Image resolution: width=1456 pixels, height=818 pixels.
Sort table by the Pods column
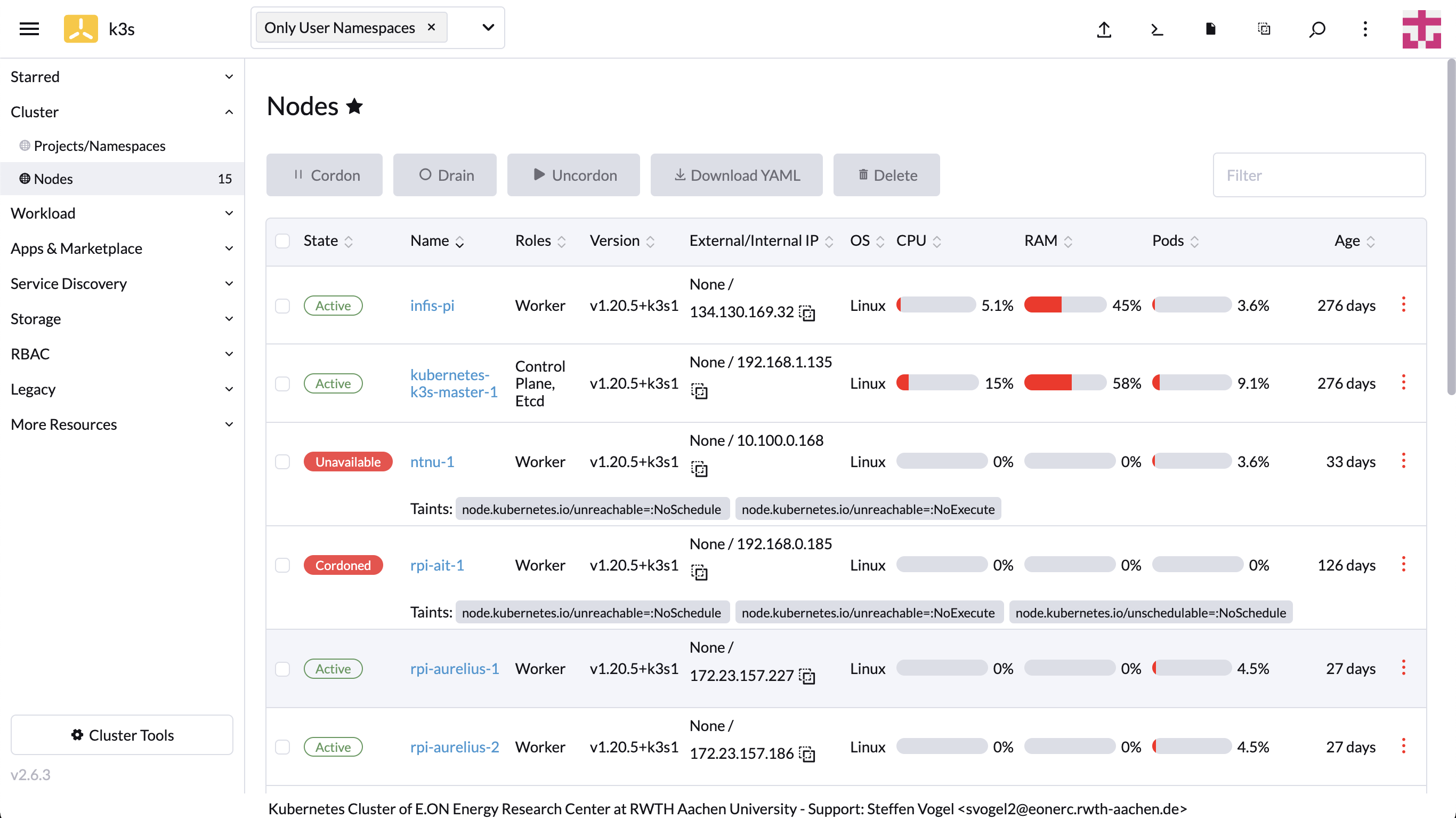click(x=1175, y=241)
